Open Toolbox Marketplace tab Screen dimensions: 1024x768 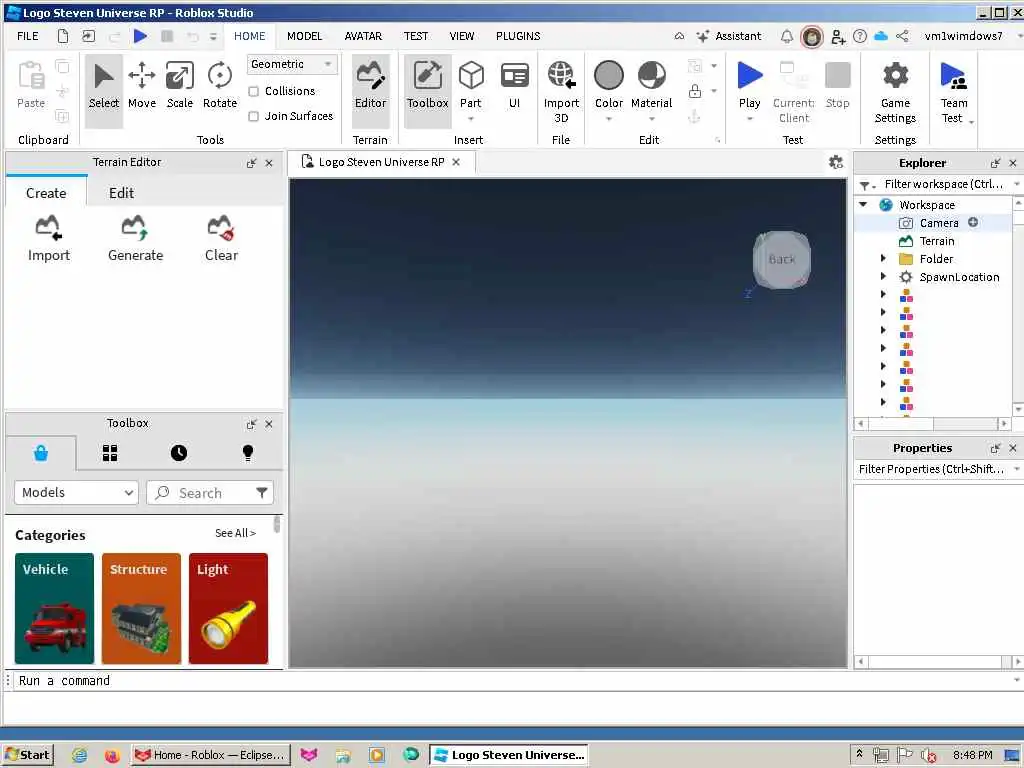pos(41,453)
